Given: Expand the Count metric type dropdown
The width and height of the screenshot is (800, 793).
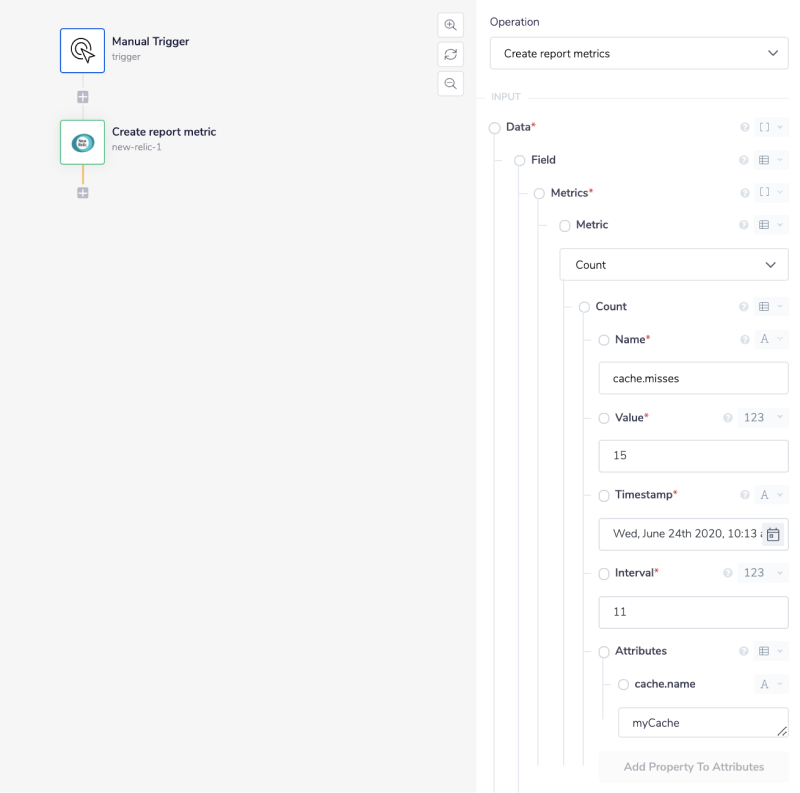Looking at the screenshot, I should coord(674,265).
